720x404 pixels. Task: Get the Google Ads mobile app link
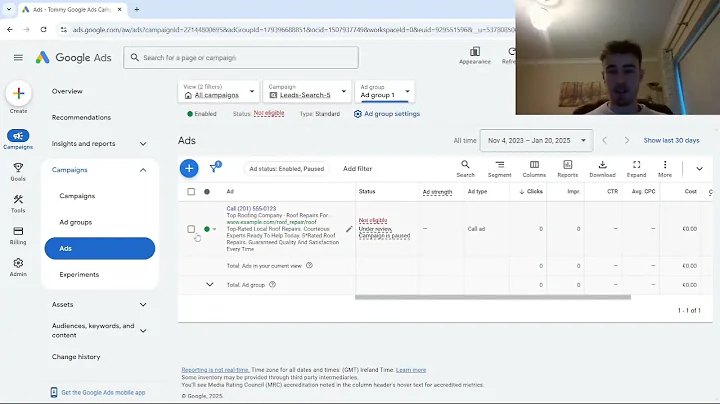click(x=98, y=393)
